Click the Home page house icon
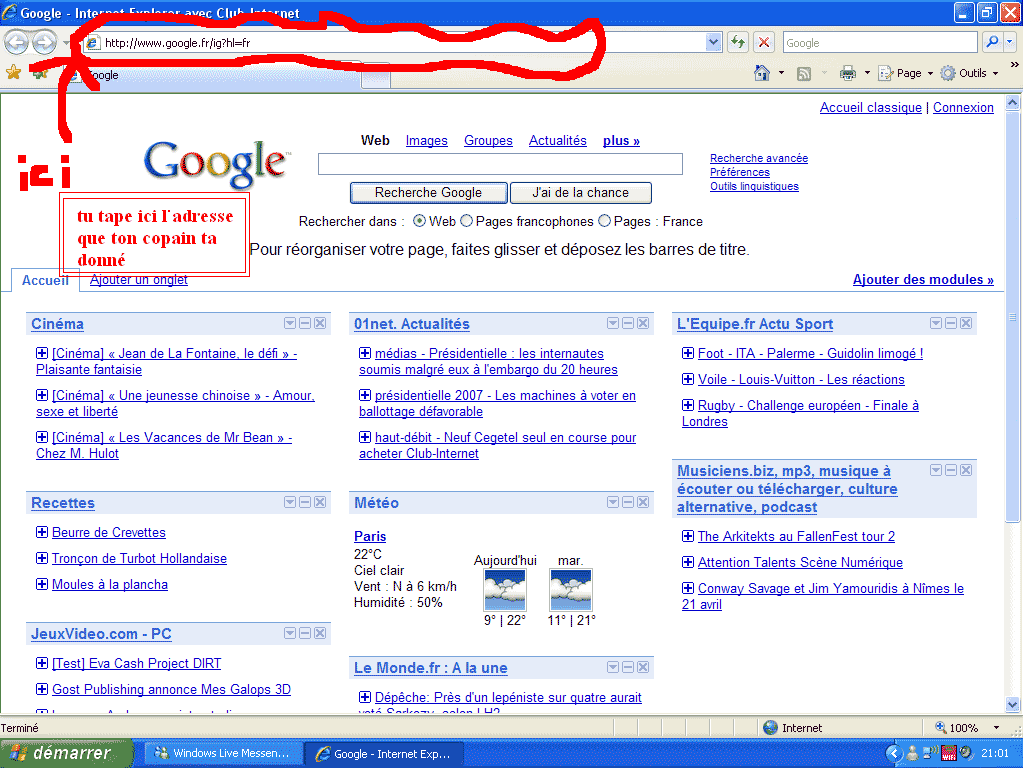1024x768 pixels. click(761, 73)
